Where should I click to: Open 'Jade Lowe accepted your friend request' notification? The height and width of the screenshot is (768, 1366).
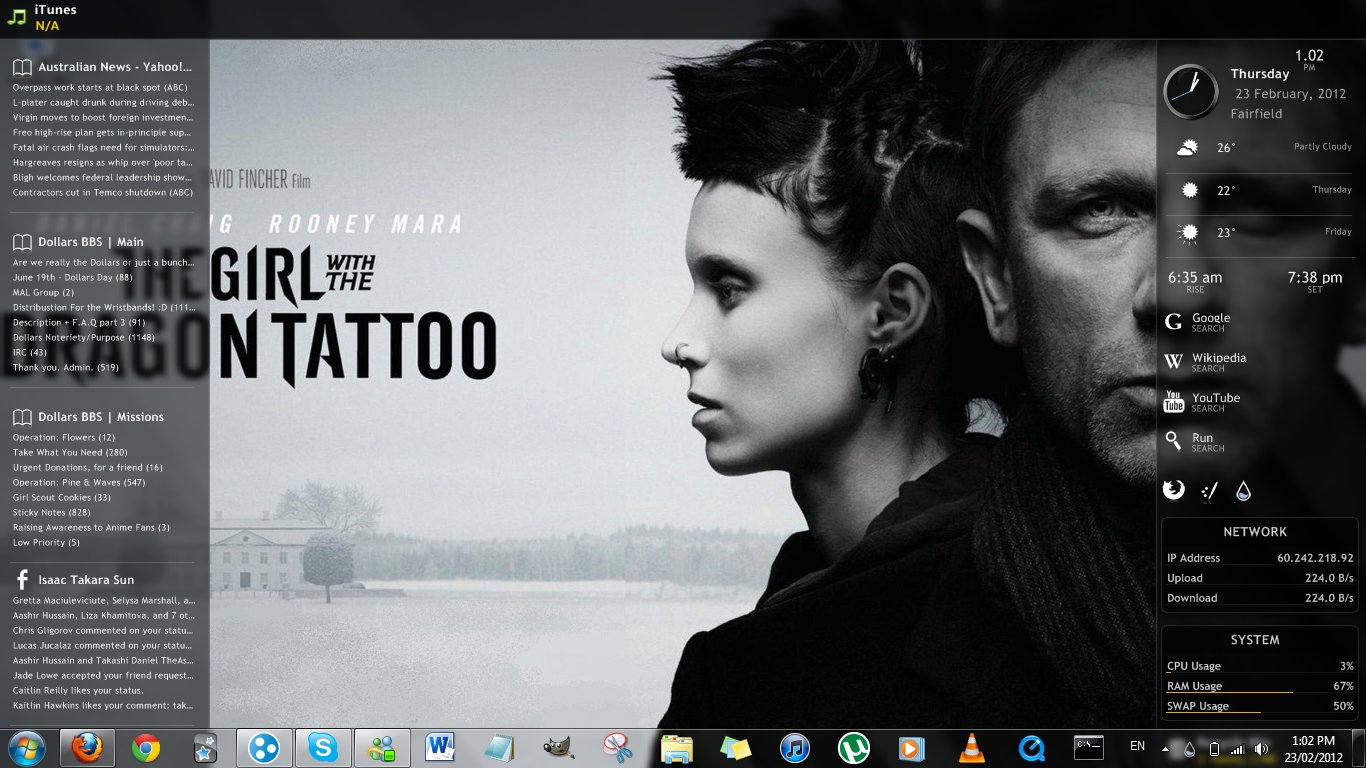(103, 675)
